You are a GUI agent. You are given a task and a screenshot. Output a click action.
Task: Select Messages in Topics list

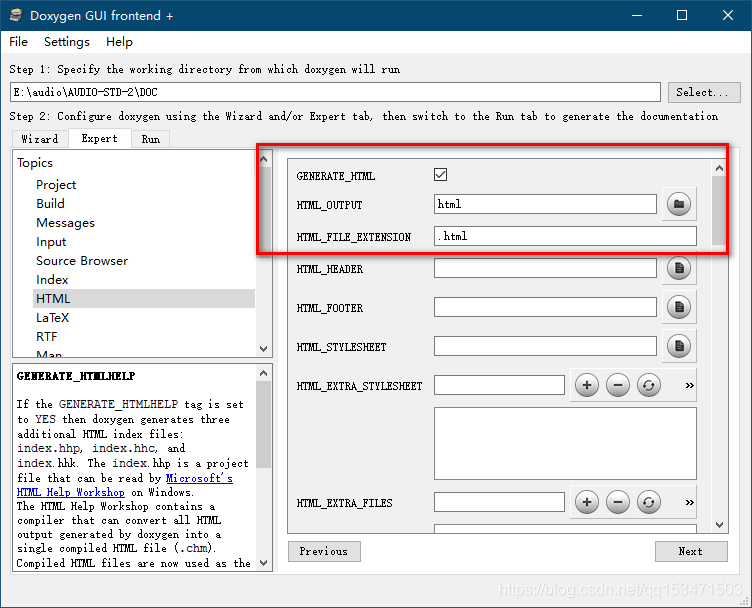point(65,223)
